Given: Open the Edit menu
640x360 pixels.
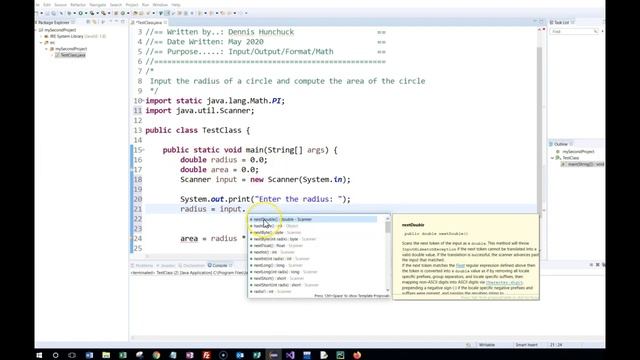Looking at the screenshot, I should 47,5.
